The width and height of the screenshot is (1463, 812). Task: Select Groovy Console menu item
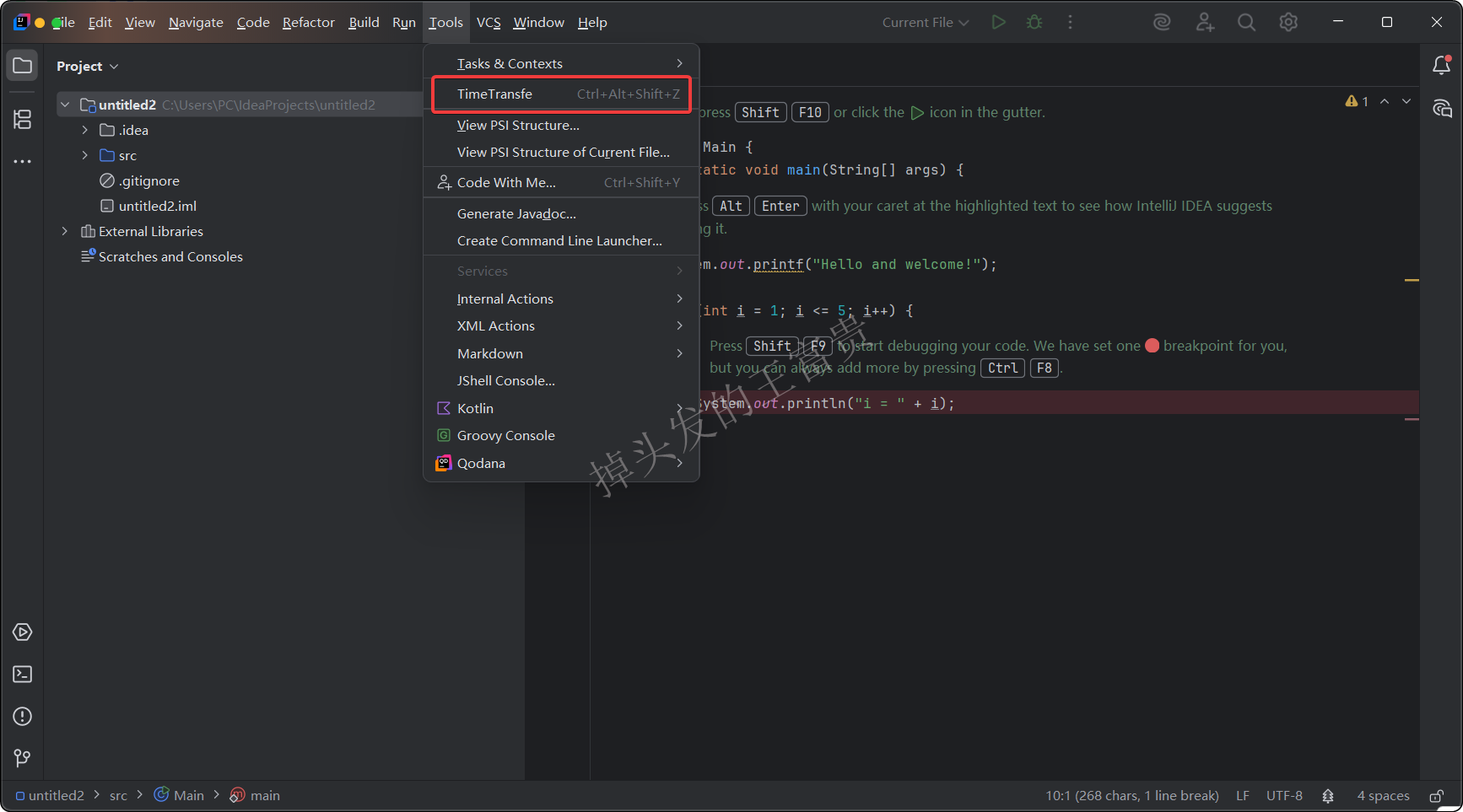tap(561, 435)
